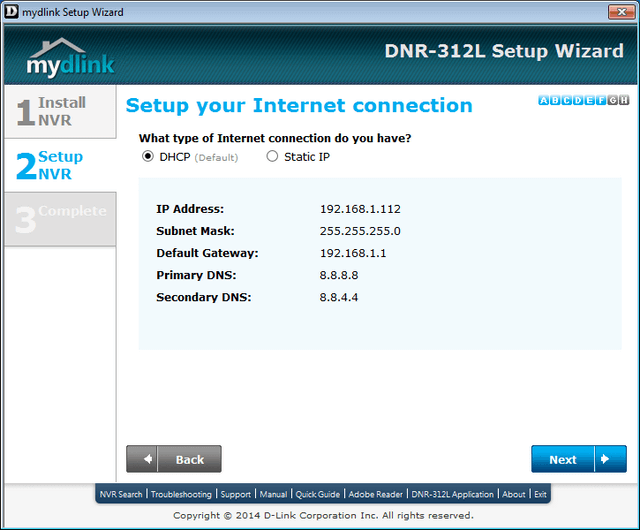
Task: Click the subnet mask value 255.255.255.0
Action: tap(360, 231)
